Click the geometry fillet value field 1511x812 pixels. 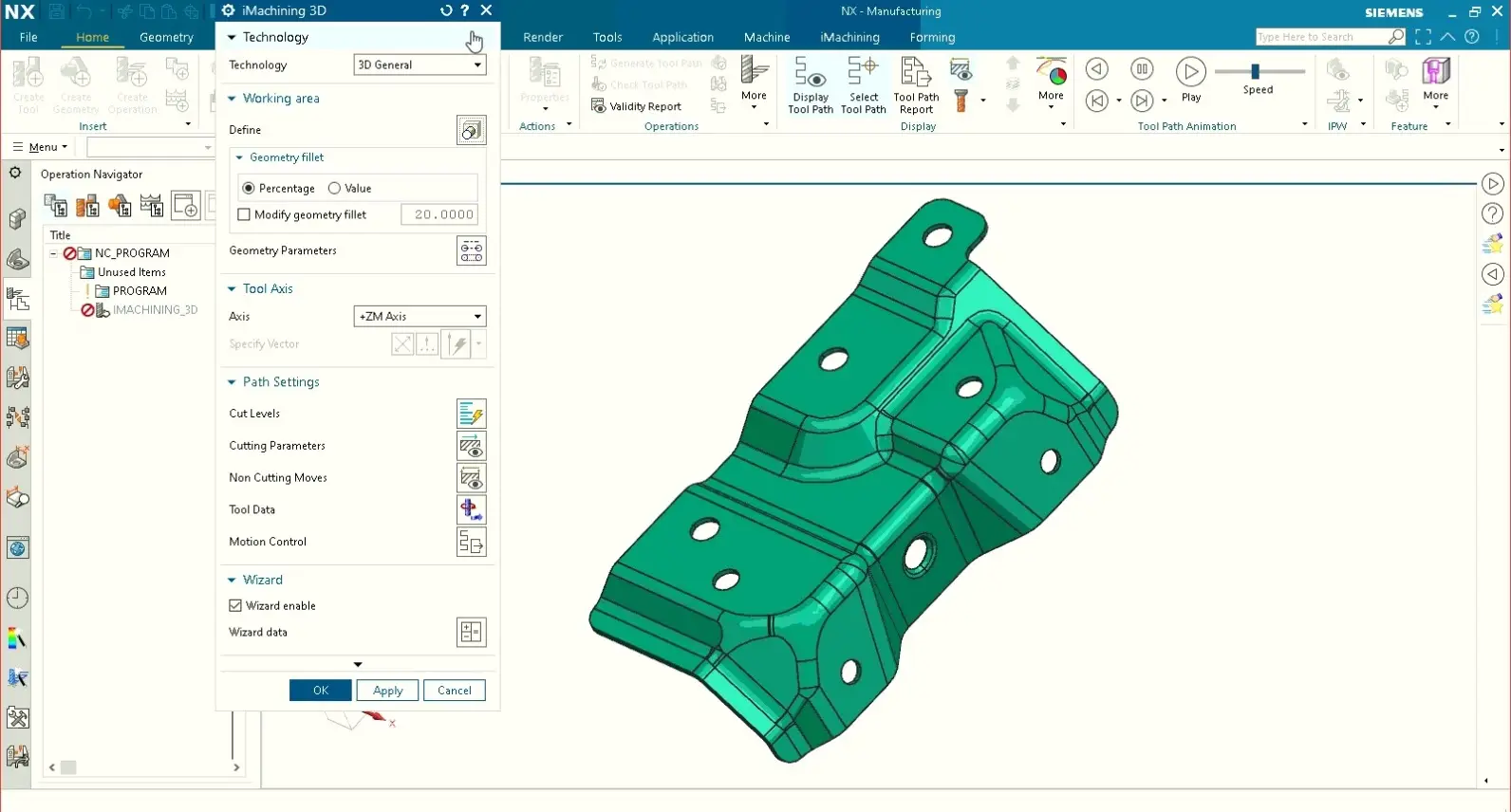click(x=438, y=215)
